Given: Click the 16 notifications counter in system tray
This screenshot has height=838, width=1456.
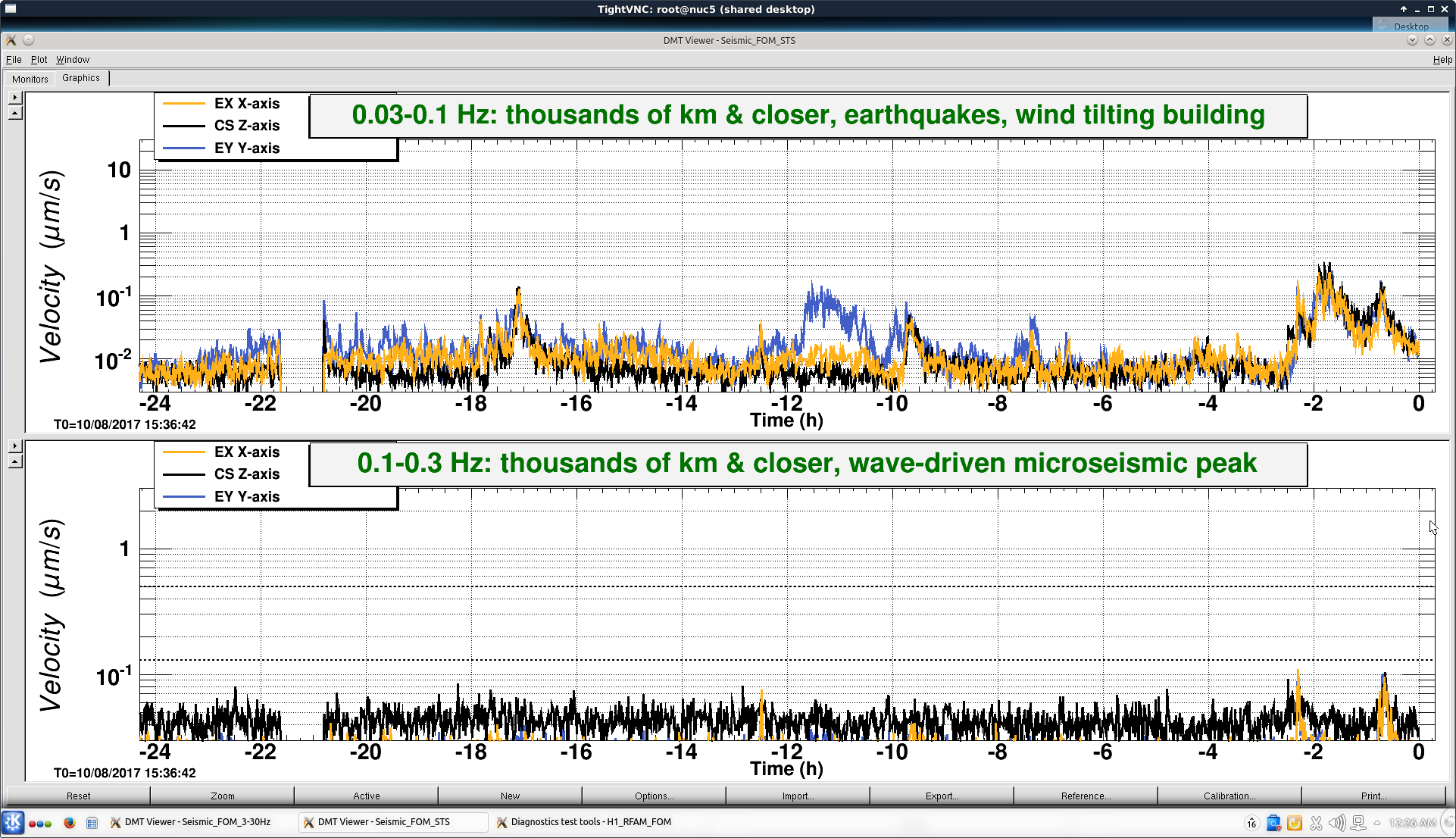Looking at the screenshot, I should 1251,823.
